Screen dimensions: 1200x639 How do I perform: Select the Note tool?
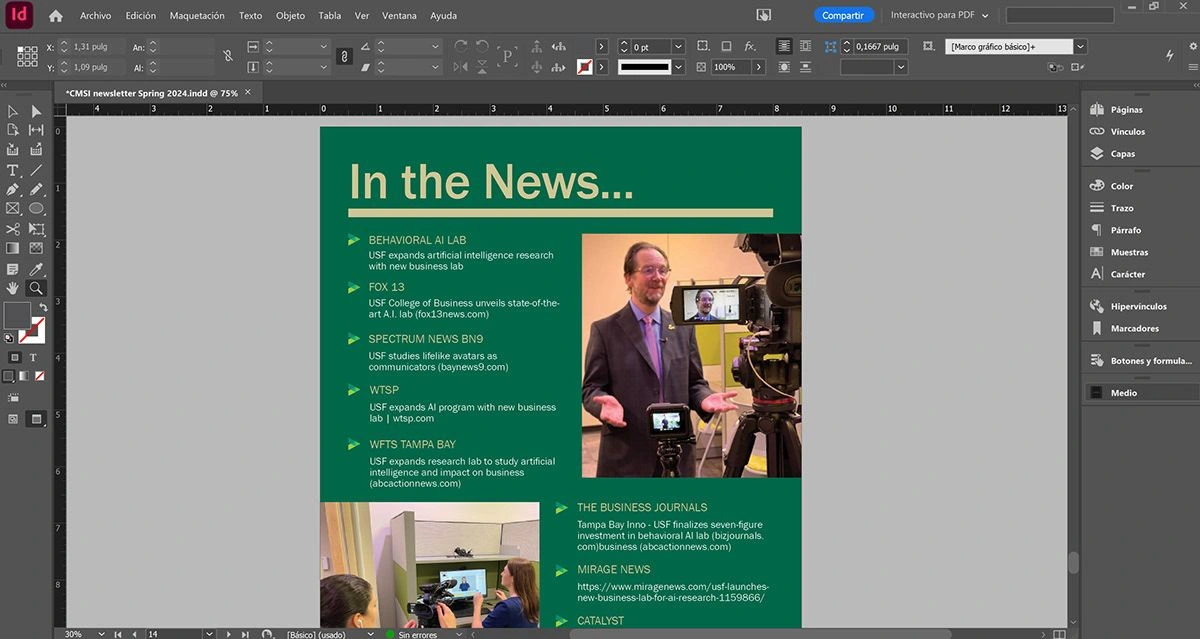pyautogui.click(x=13, y=269)
